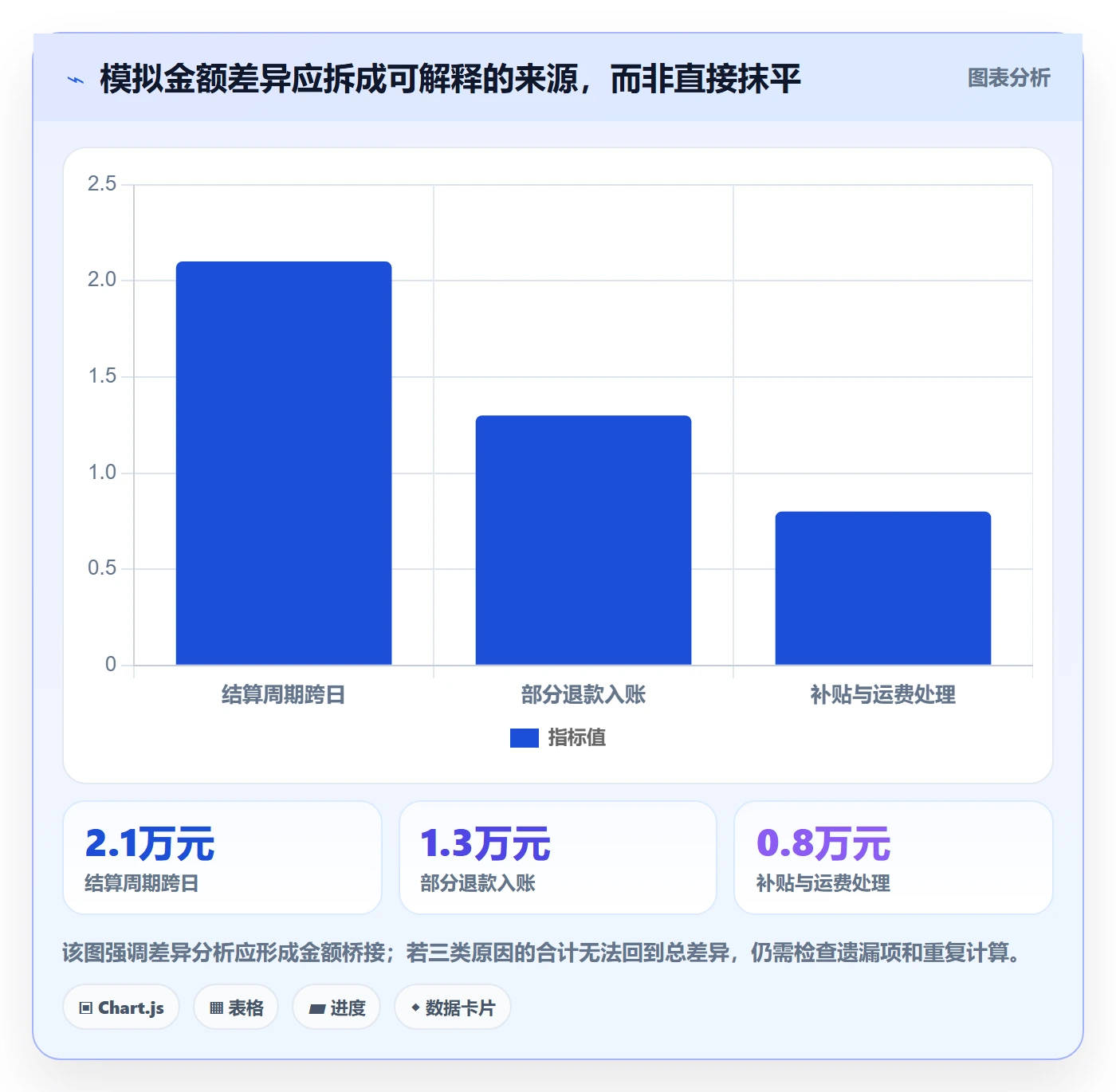The image size is (1116, 1092).
Task: Click the 补贴与运费处理 bar in chart
Action: (x=883, y=588)
